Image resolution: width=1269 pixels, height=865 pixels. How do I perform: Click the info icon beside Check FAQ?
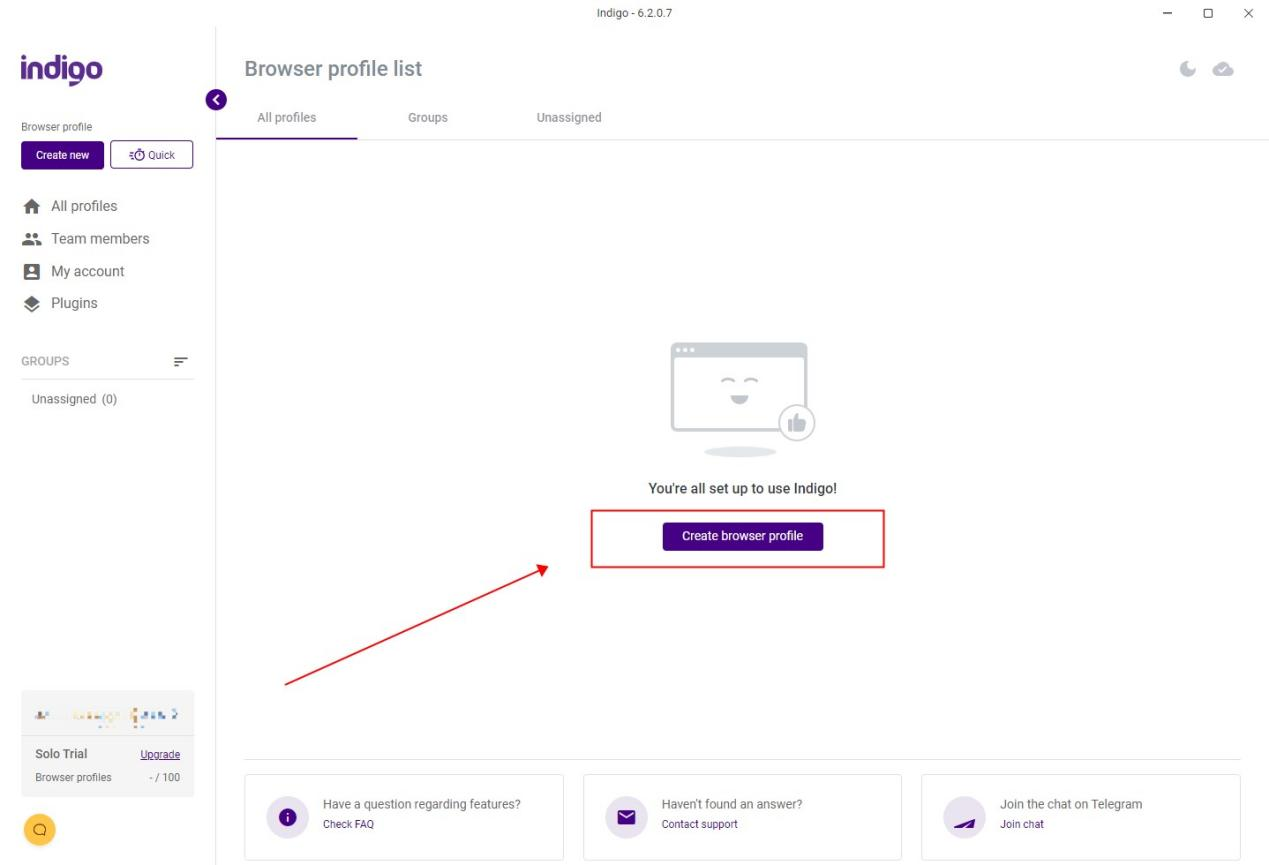point(288,817)
